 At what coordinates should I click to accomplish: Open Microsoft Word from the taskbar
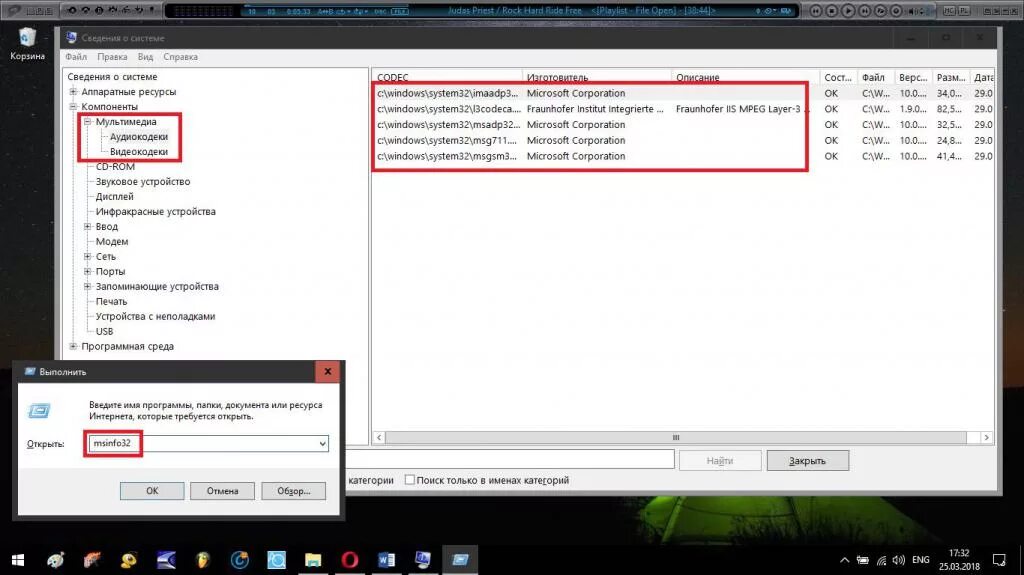[x=386, y=560]
